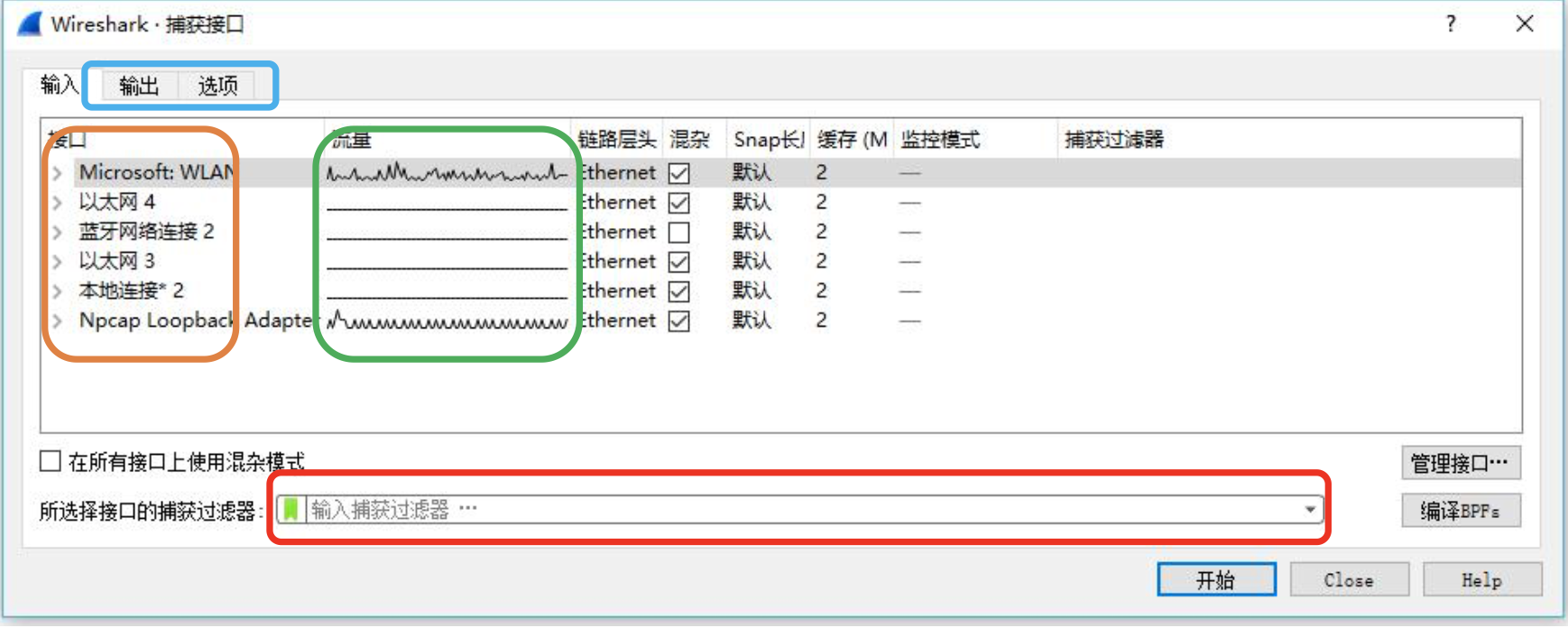Toggle promiscuous checkbox for 以太网 4 row
This screenshot has height=628, width=1568.
tap(679, 203)
